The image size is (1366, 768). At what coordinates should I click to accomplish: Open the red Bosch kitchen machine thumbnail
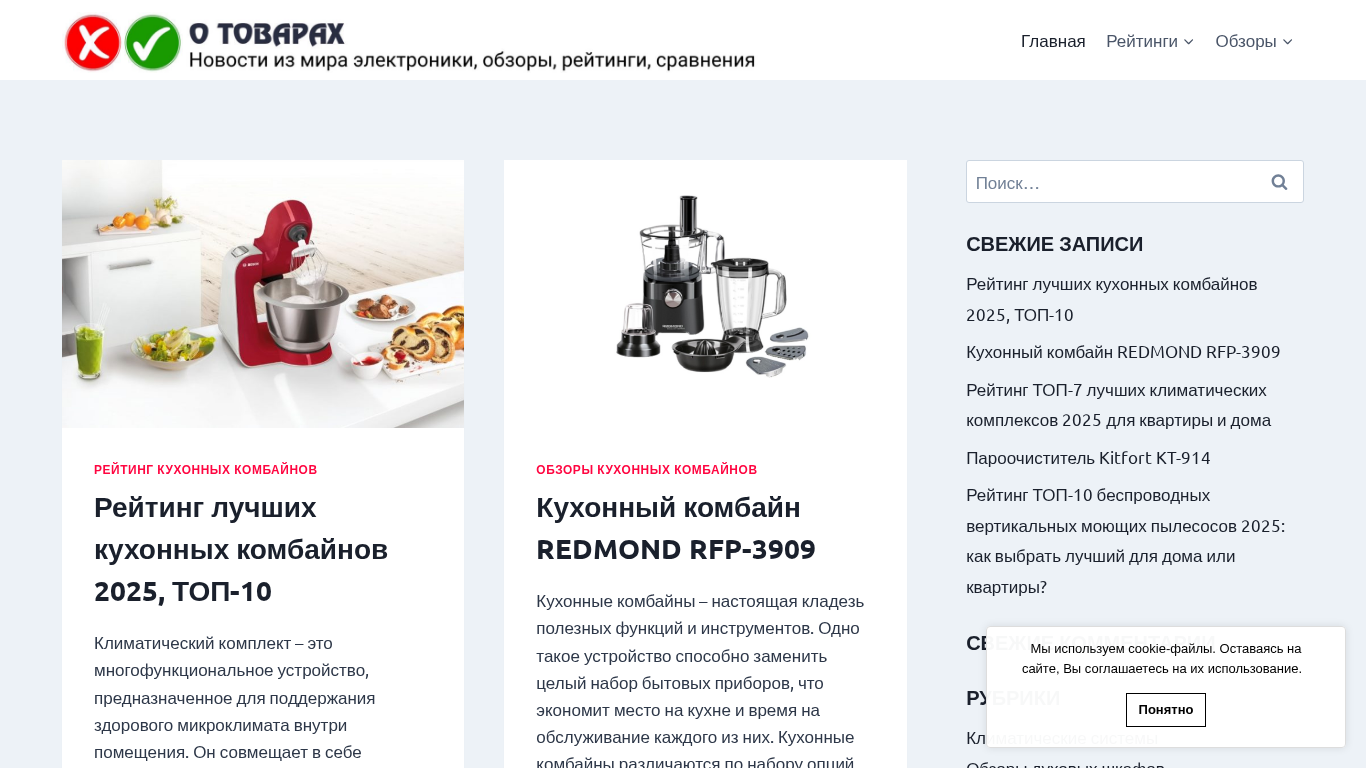(263, 294)
